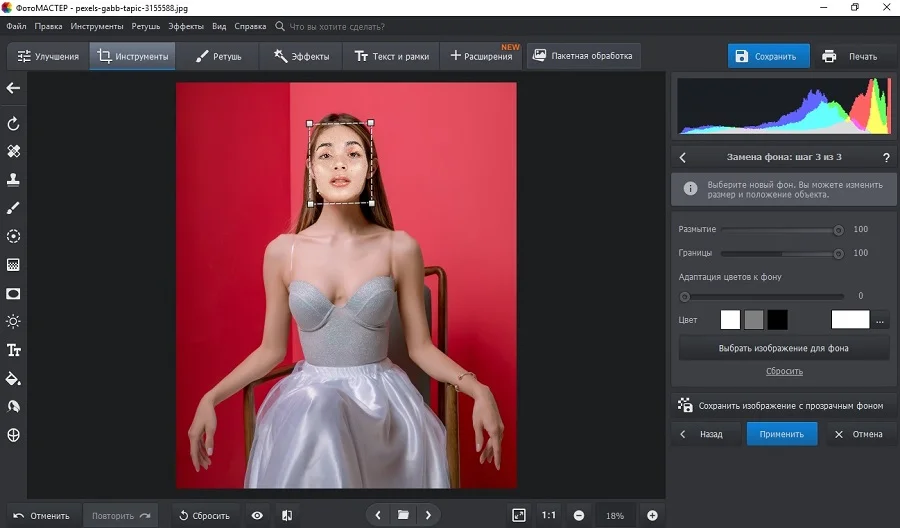Open the radial filter circle tool
This screenshot has height=528, width=900.
pyautogui.click(x=13, y=236)
